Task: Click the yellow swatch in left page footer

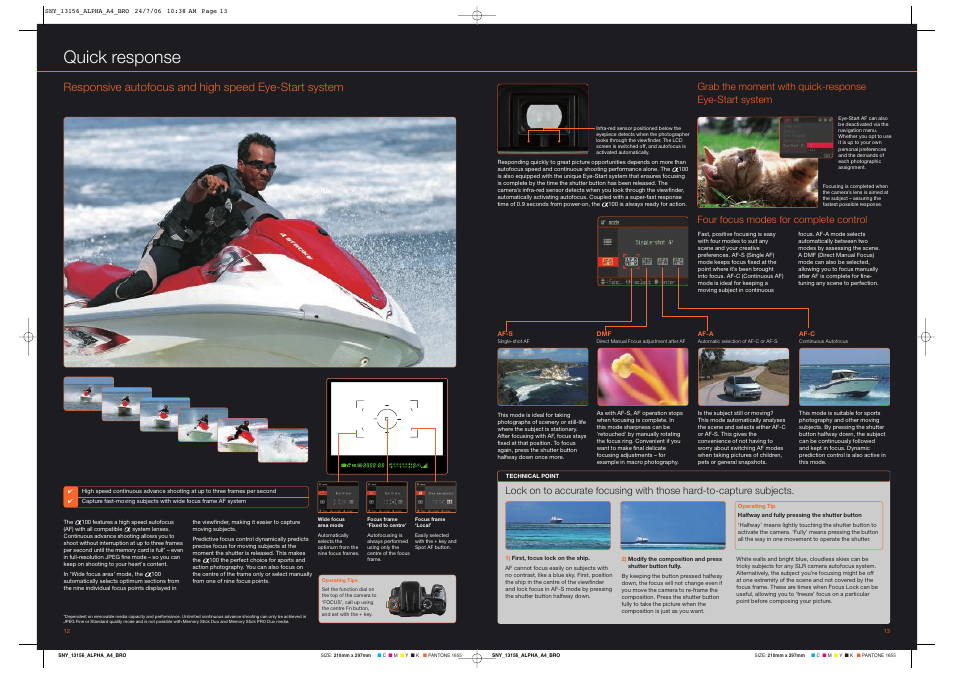Action: point(402,656)
